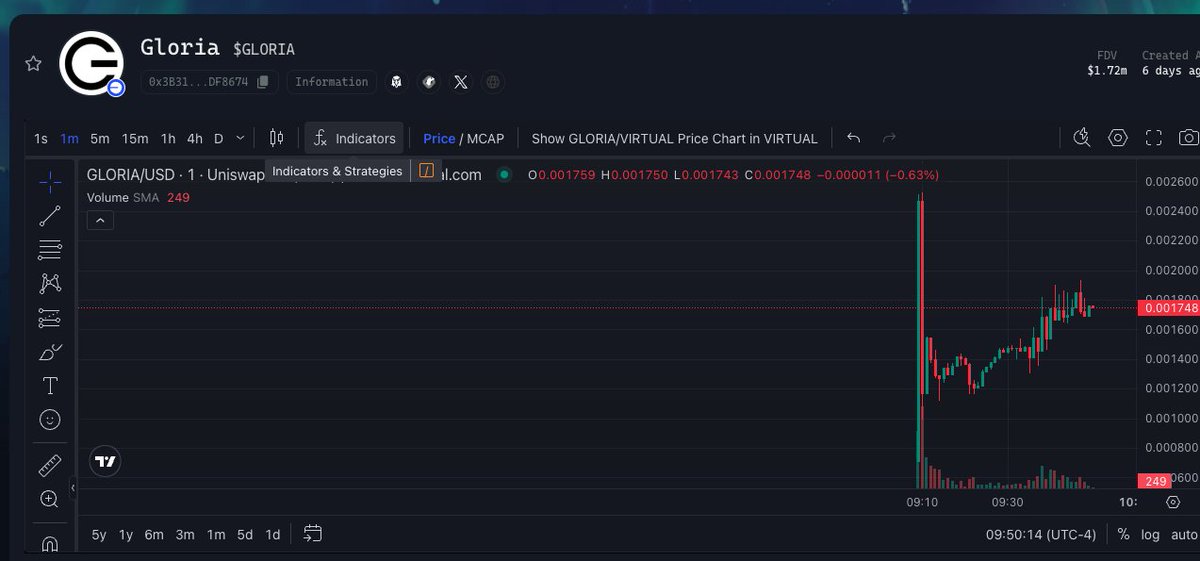Show GLORIA/VIRTUAL Price Chart in VIRTUAL
This screenshot has height=561, width=1200.
click(674, 139)
